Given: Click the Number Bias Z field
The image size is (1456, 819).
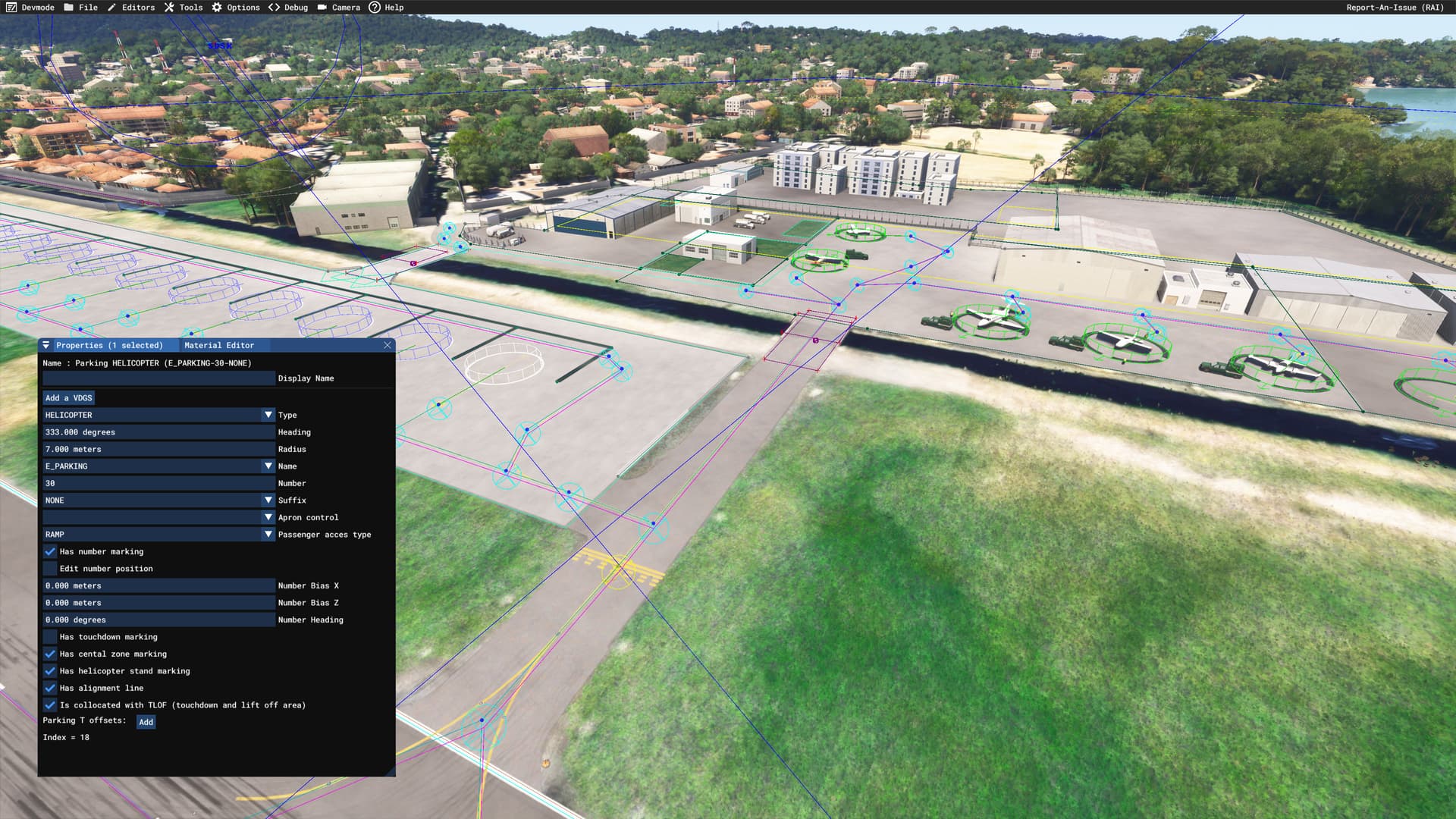Looking at the screenshot, I should tap(158, 602).
